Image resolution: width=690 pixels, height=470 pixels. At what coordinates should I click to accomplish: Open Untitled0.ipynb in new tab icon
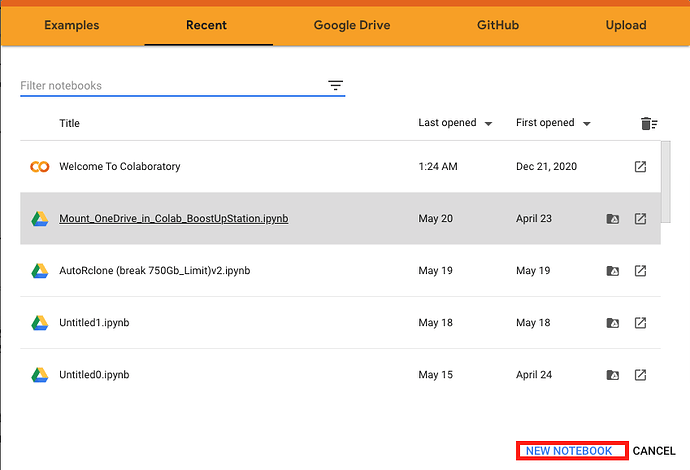pyautogui.click(x=640, y=375)
